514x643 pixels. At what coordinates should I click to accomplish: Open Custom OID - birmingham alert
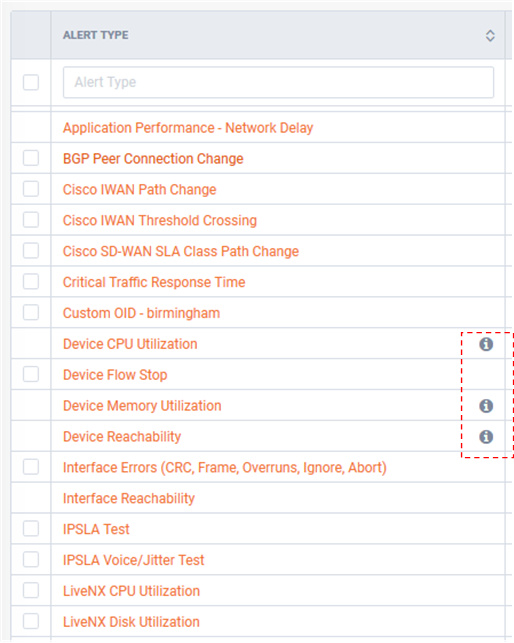[x=141, y=313]
